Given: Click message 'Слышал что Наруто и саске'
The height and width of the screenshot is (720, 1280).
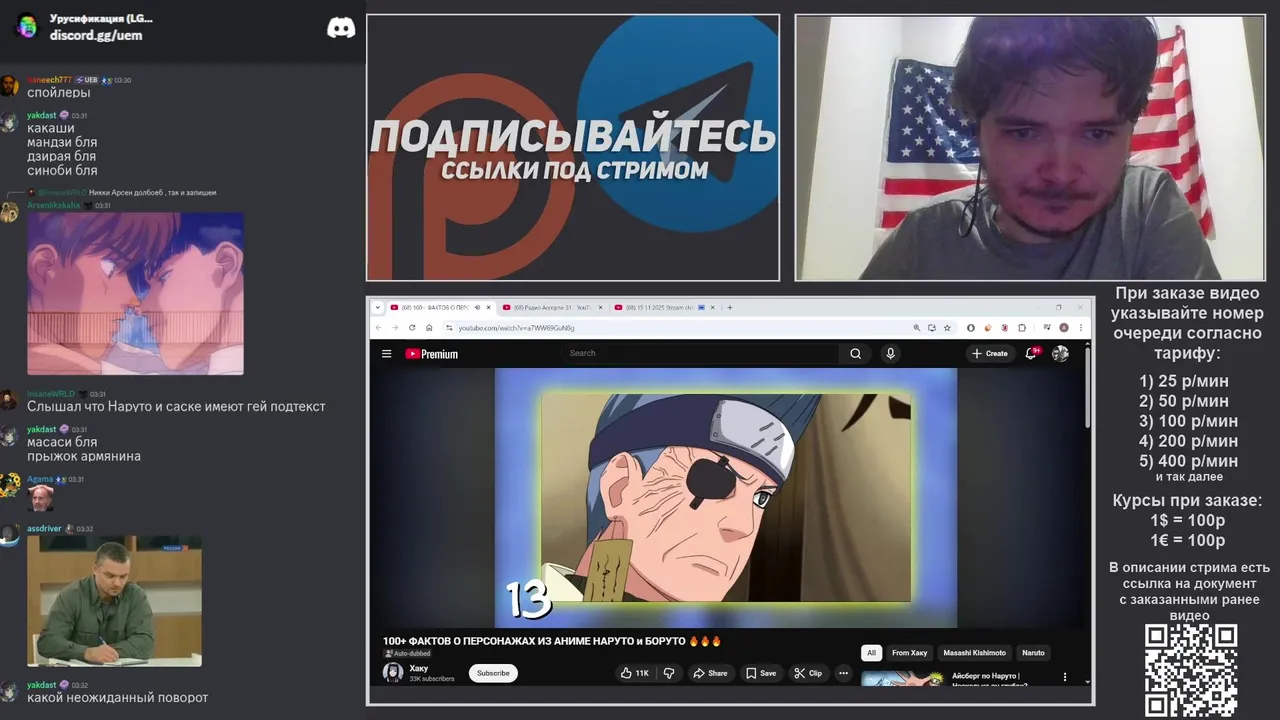Looking at the screenshot, I should [x=176, y=406].
